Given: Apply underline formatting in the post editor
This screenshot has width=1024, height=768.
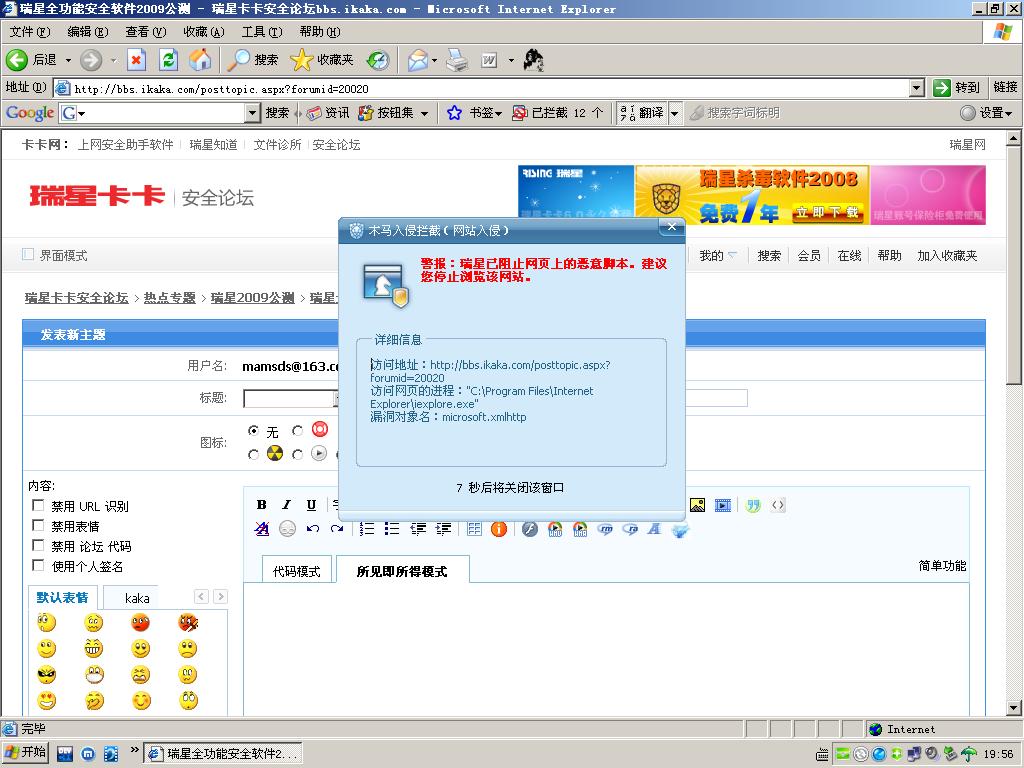Looking at the screenshot, I should (312, 505).
